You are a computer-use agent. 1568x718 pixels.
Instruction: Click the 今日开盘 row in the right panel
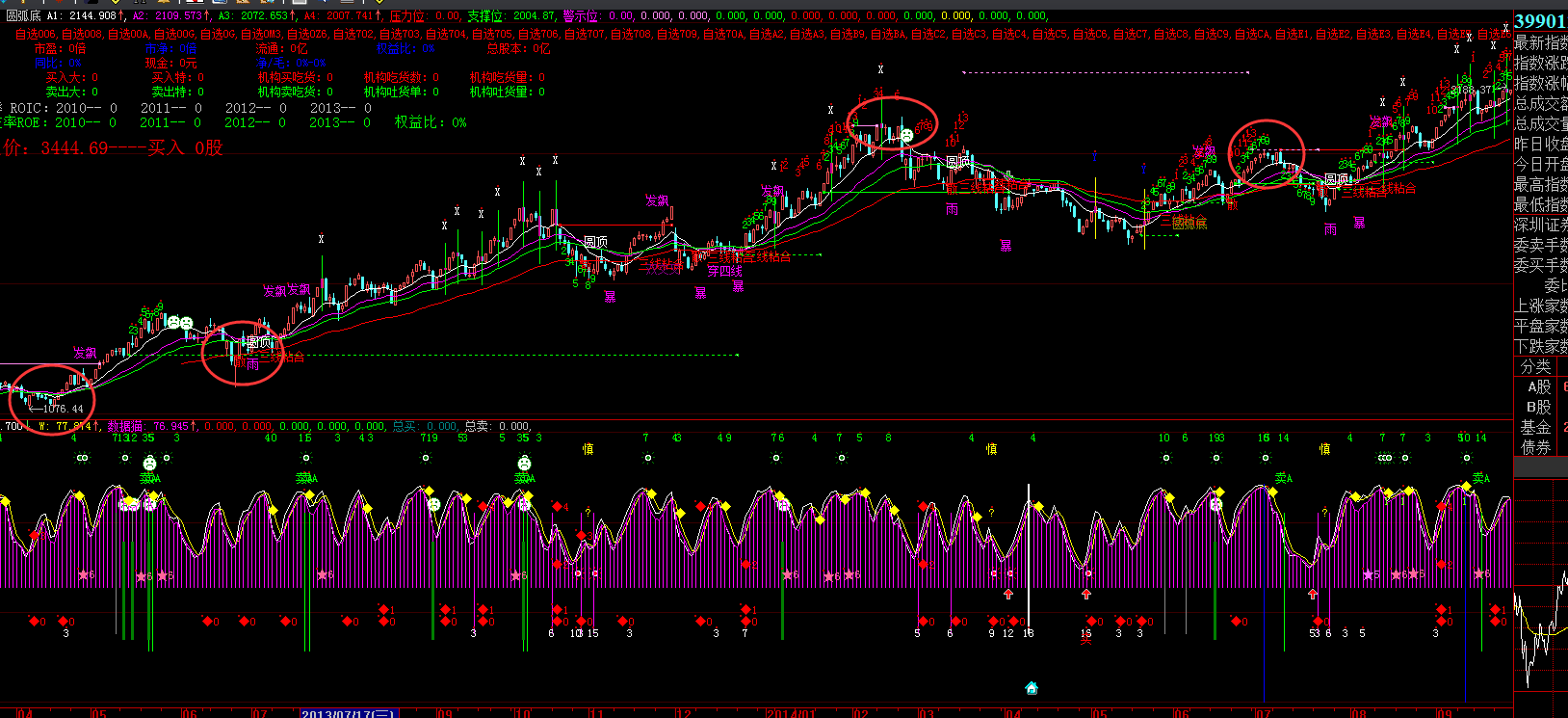click(x=1541, y=164)
